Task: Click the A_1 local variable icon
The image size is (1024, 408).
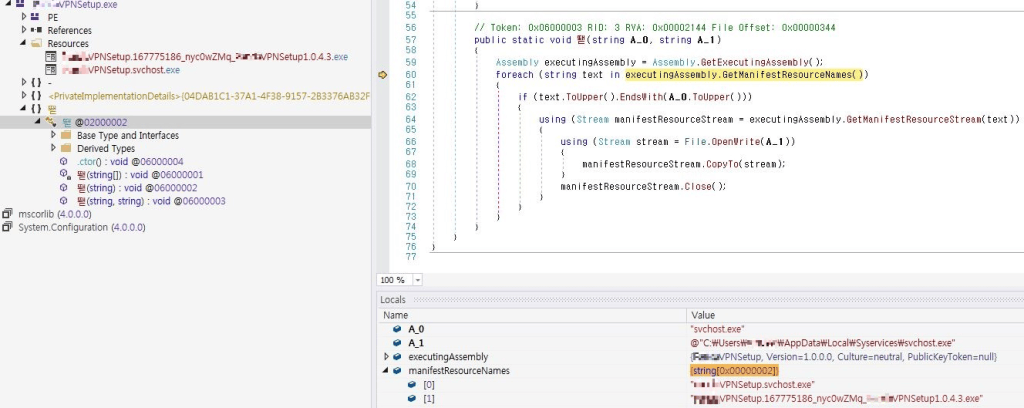Action: point(397,343)
